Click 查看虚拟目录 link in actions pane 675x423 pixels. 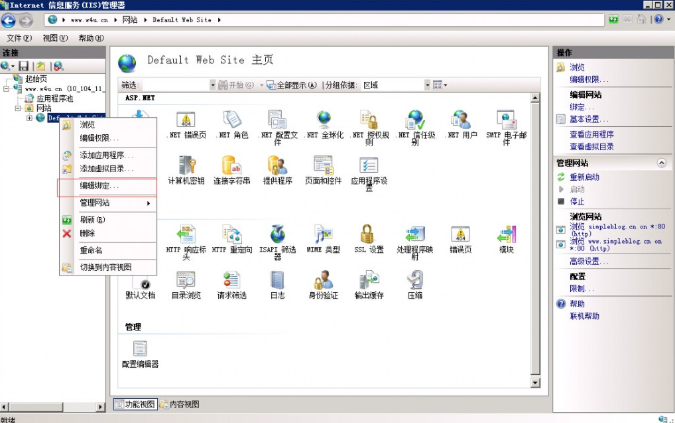coord(591,147)
